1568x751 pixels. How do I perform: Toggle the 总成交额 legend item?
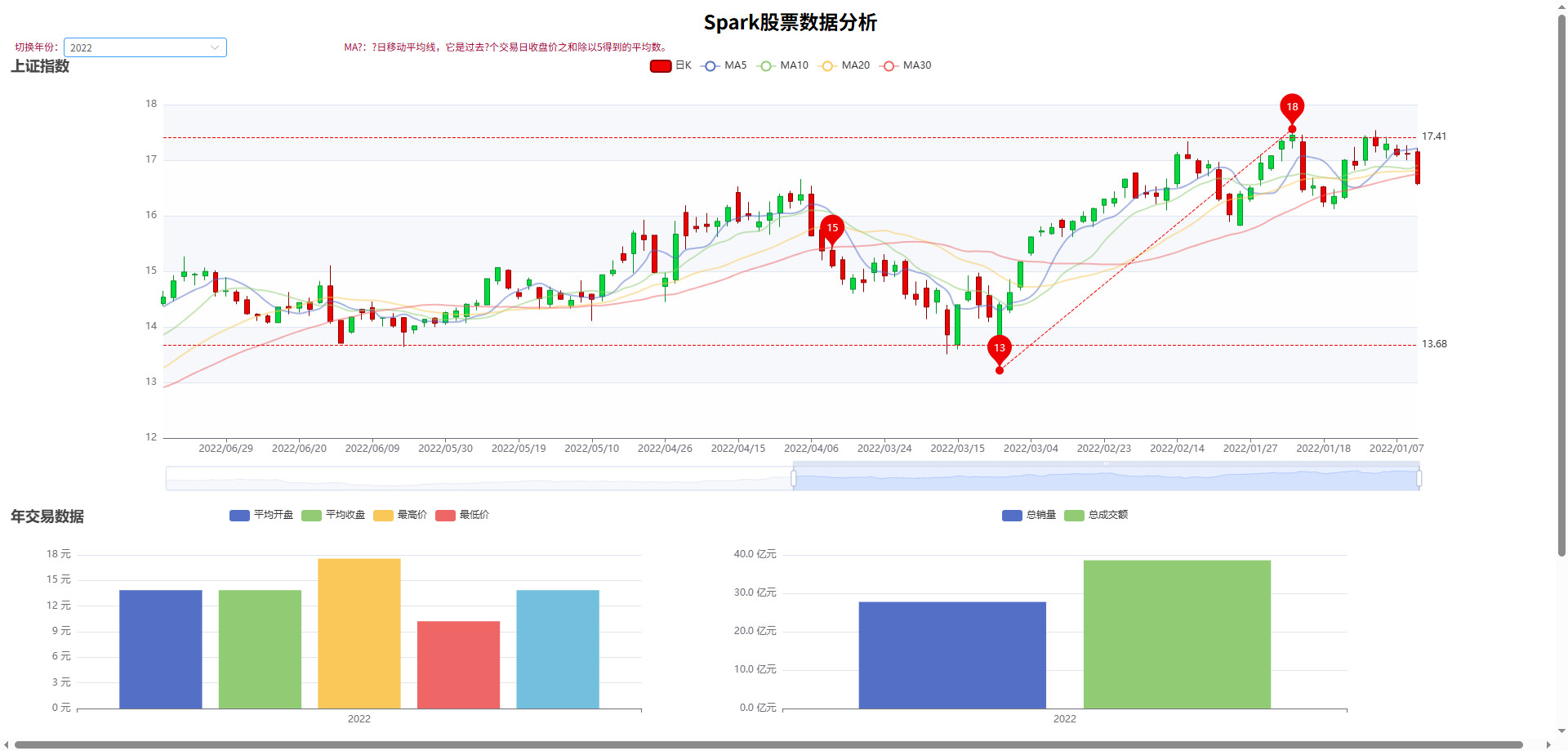(1096, 515)
